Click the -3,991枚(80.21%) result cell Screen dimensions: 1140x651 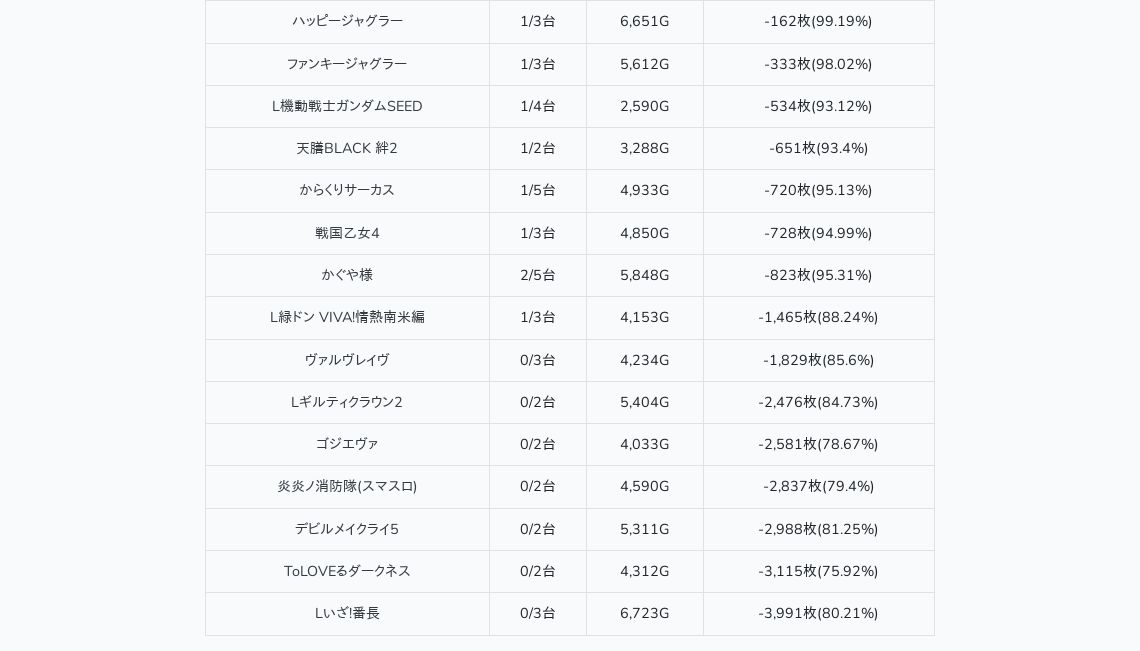click(818, 613)
